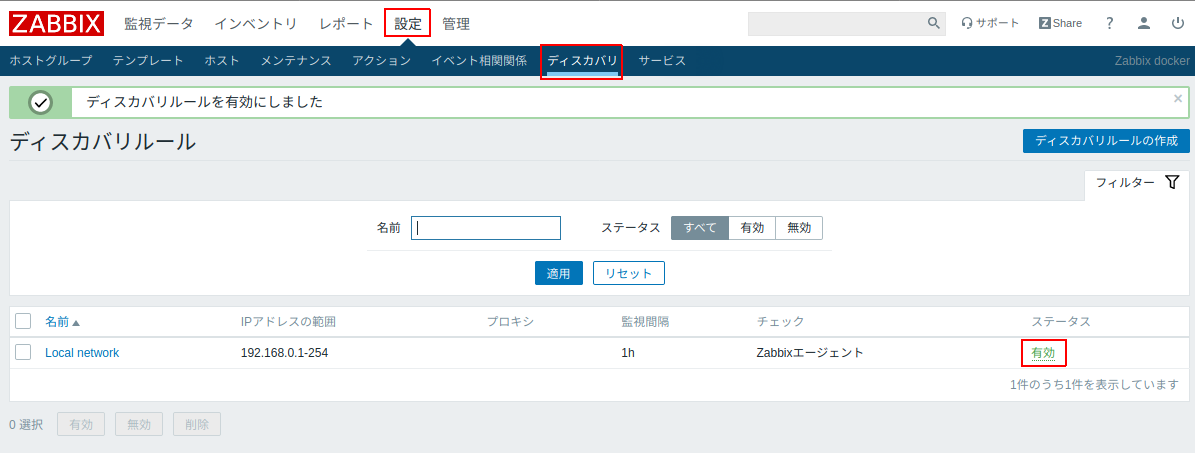The width and height of the screenshot is (1195, 453).
Task: Click the チェック column header
Action: (780, 322)
